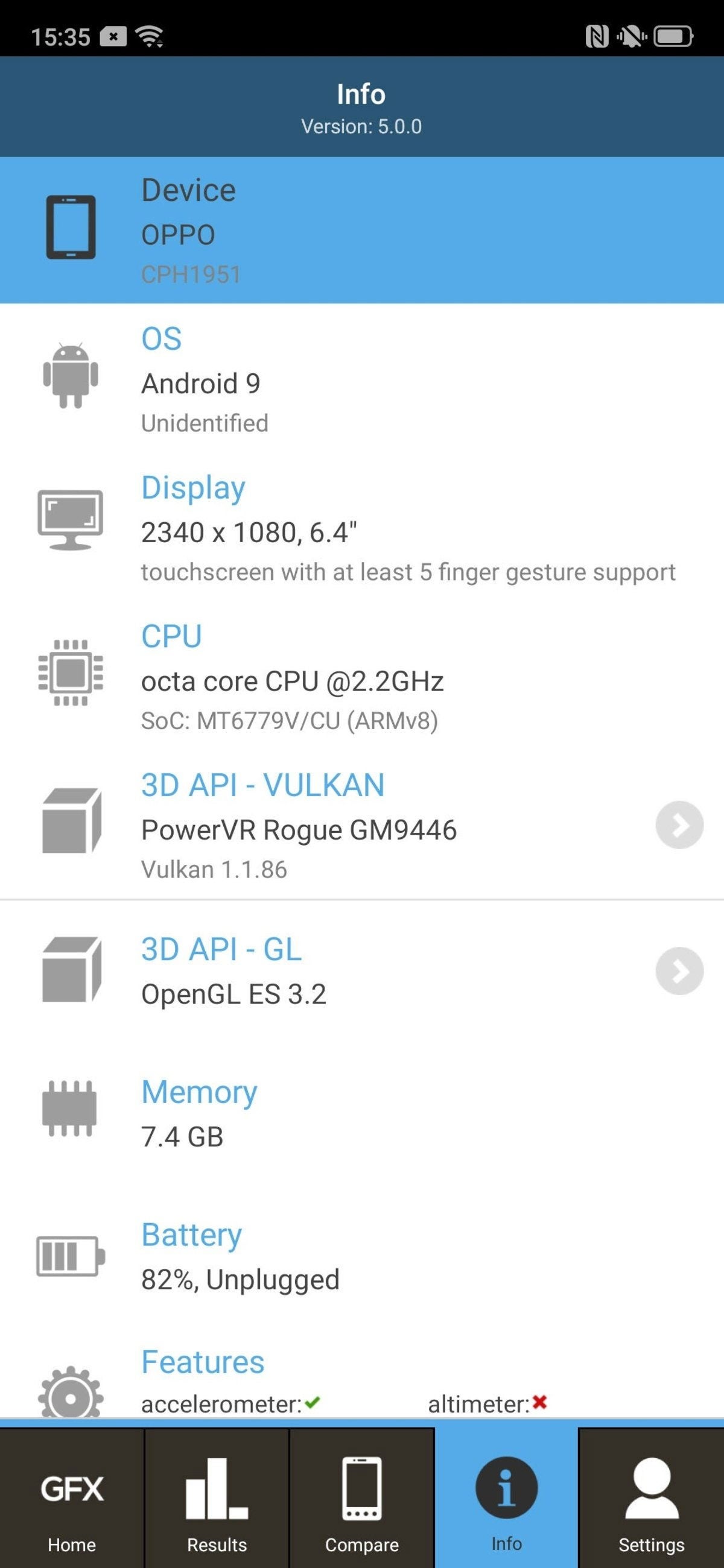Tap the NFC status bar icon
724x1568 pixels.
coord(597,37)
